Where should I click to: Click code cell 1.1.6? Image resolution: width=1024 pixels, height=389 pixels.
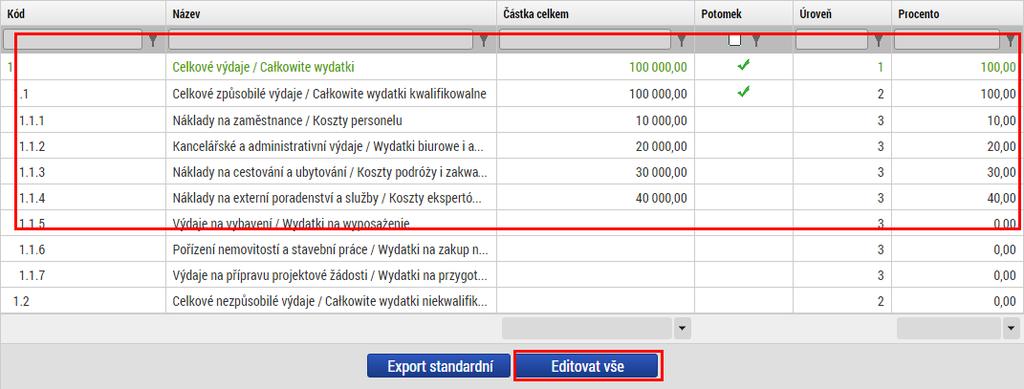tap(83, 249)
